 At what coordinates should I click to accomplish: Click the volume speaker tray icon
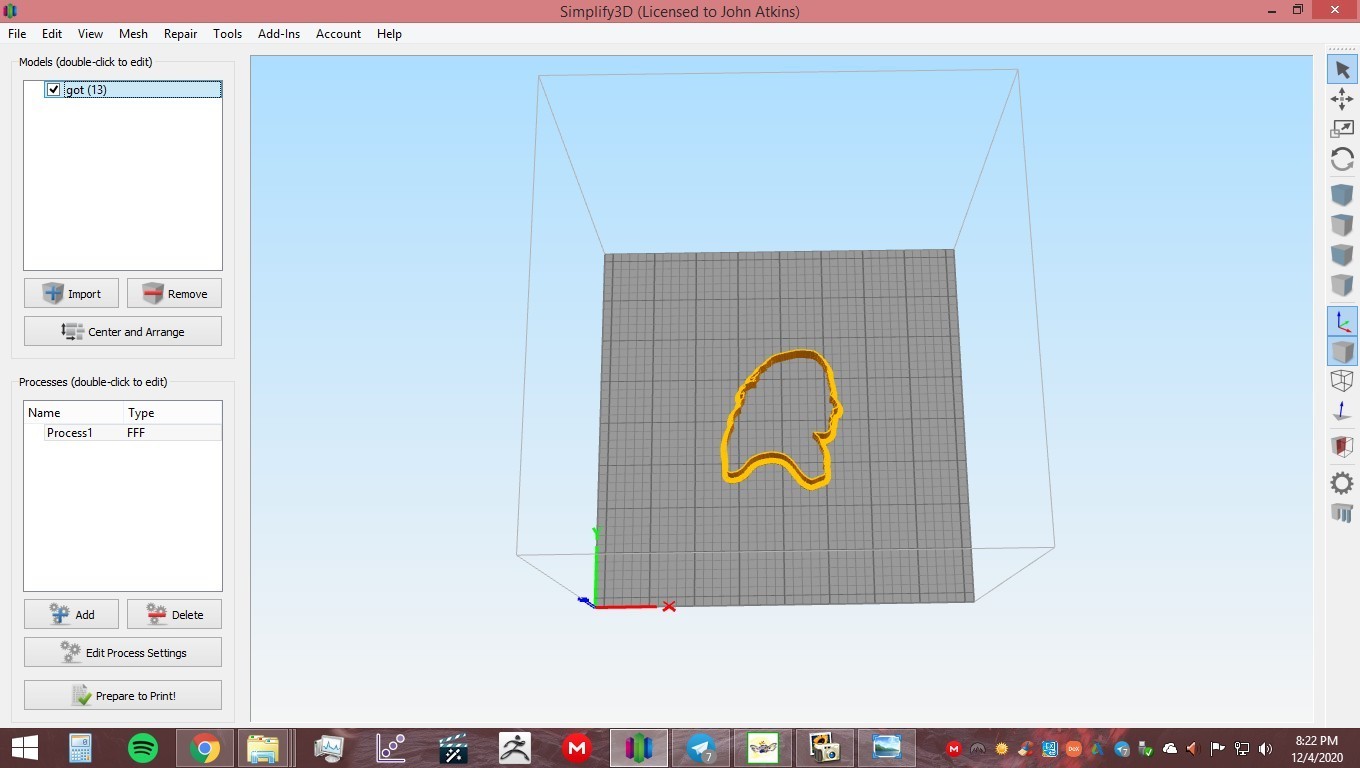pyautogui.click(x=1266, y=748)
